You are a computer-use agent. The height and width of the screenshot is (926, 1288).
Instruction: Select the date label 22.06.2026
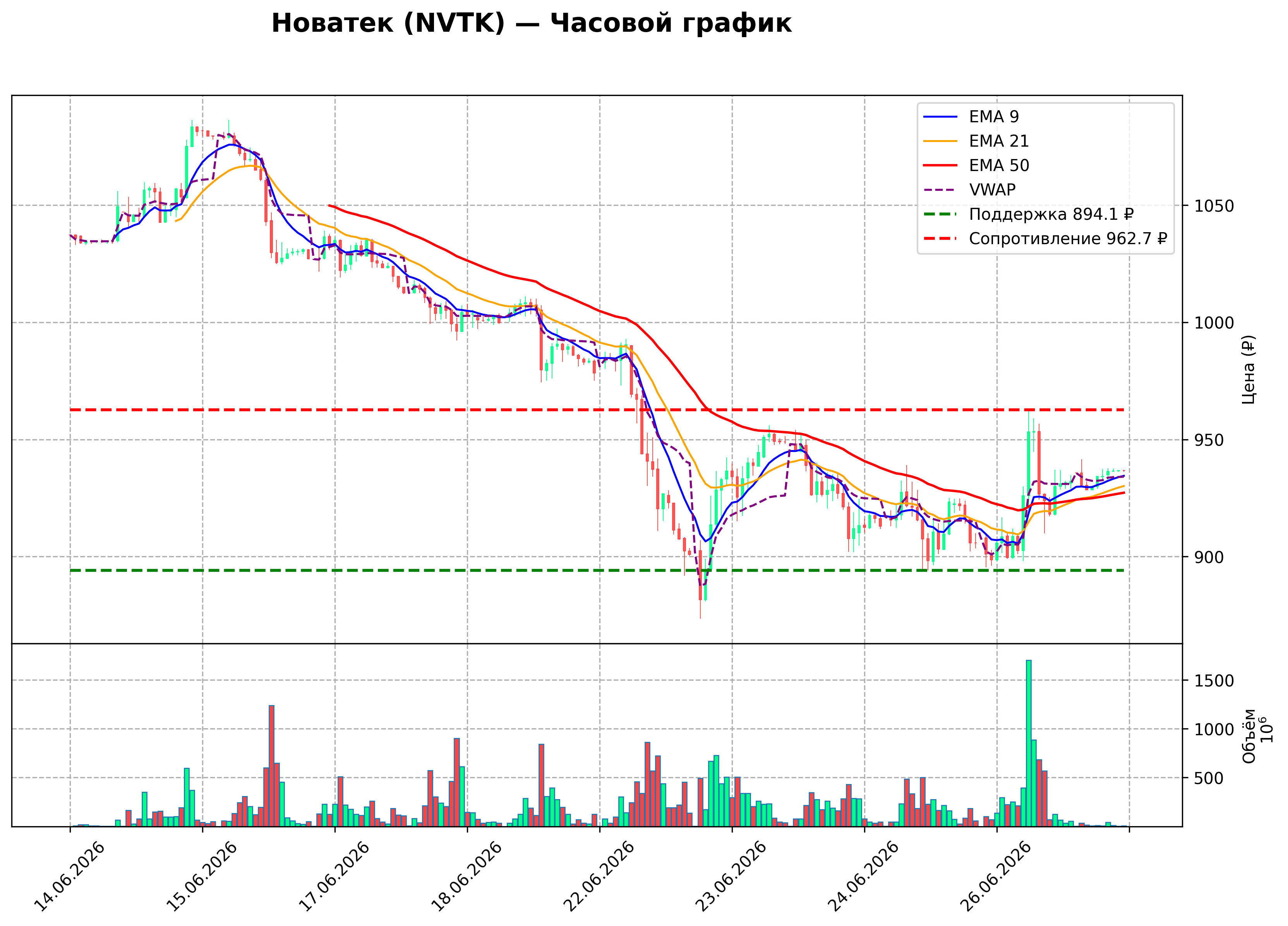click(x=599, y=876)
